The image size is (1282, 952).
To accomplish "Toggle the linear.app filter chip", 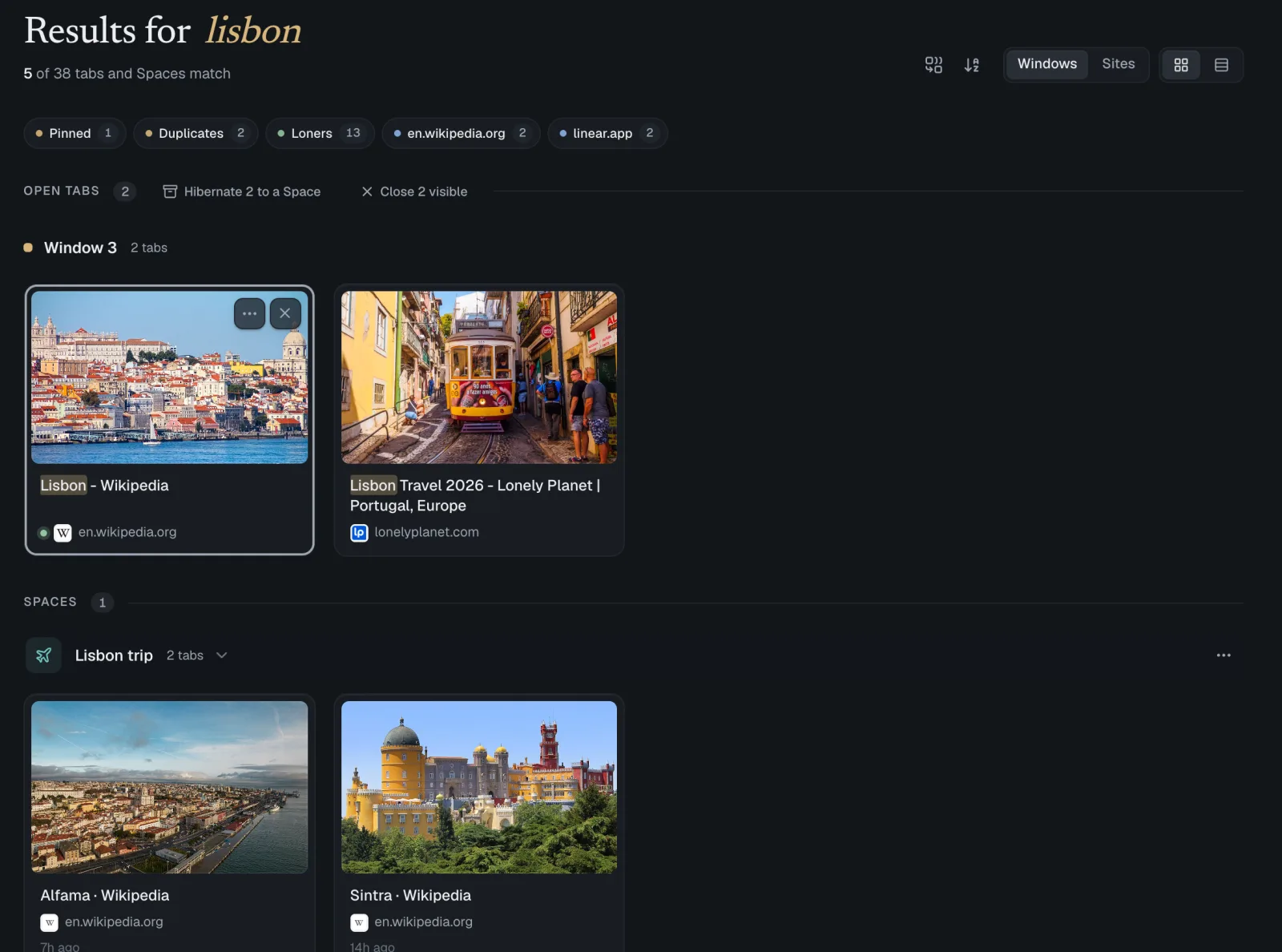I will pos(607,133).
